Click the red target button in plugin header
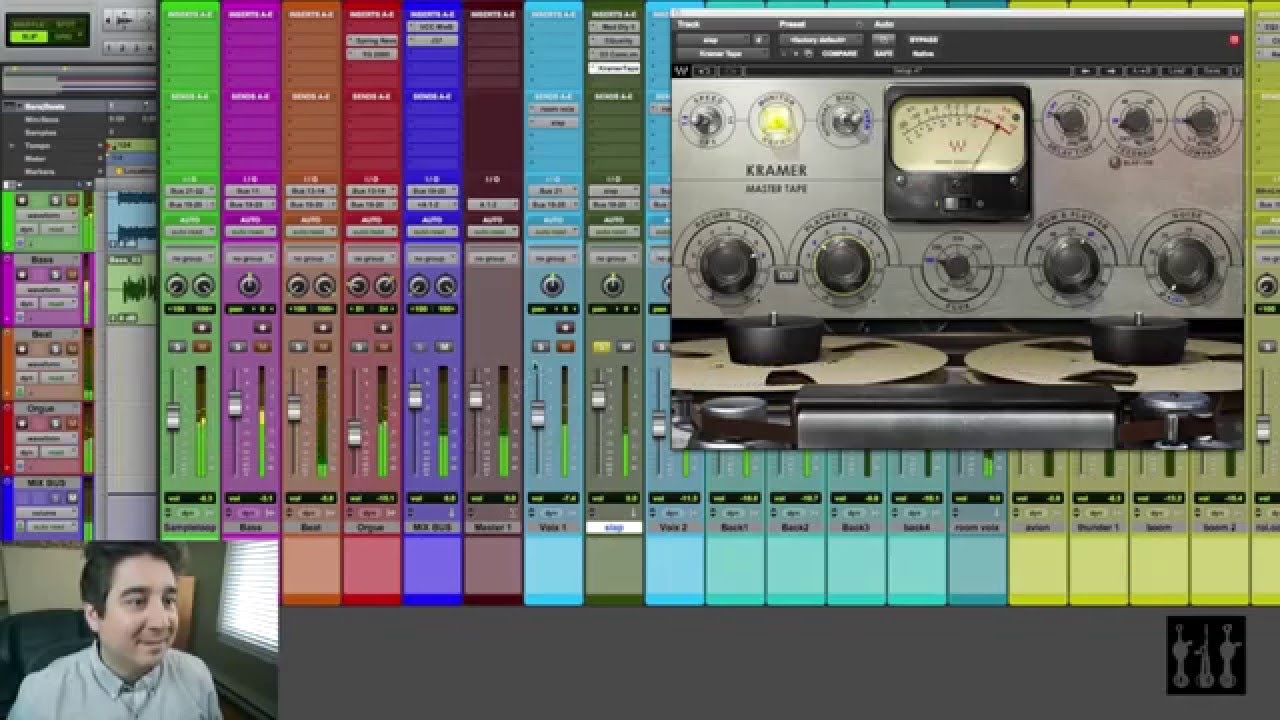This screenshot has height=720, width=1280. (x=1234, y=40)
